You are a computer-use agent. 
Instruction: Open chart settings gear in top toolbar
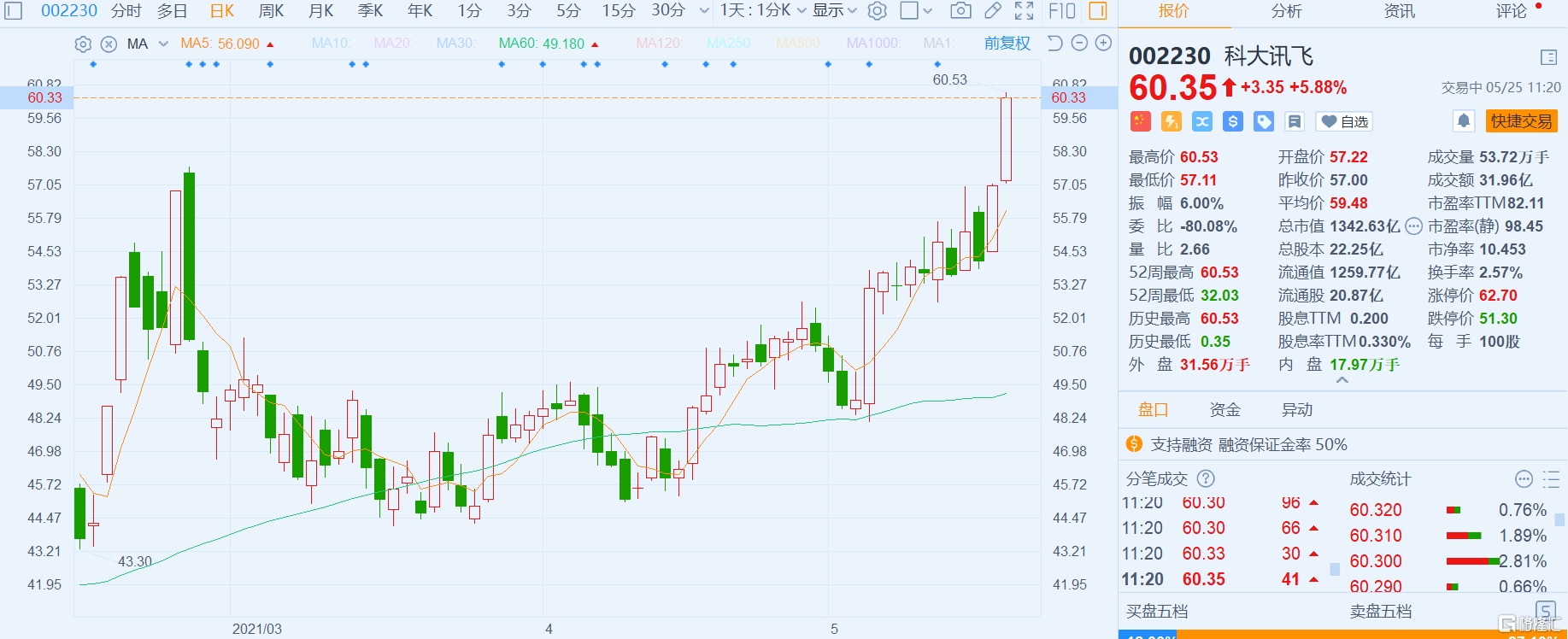click(877, 11)
